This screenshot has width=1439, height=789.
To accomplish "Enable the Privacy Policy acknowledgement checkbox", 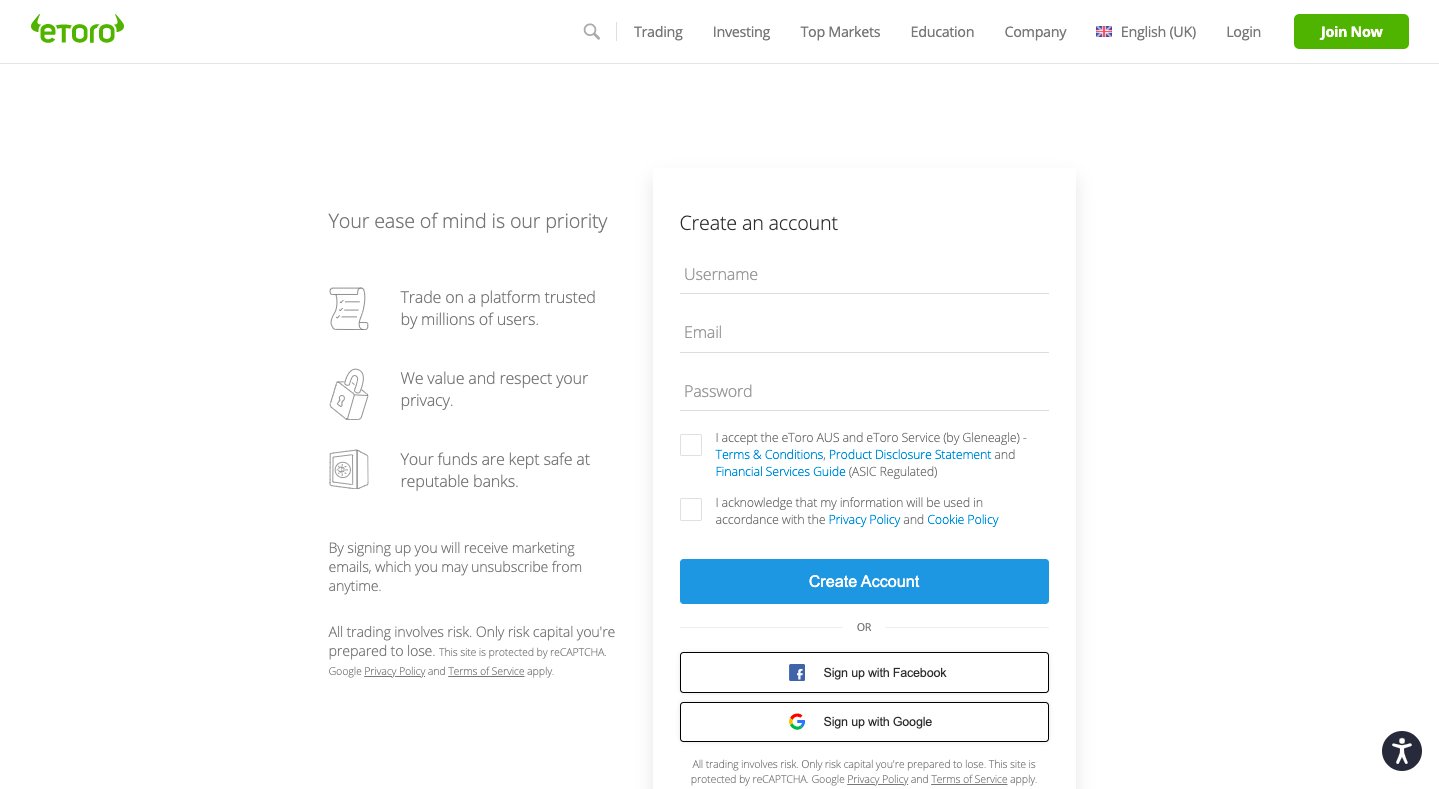I will point(691,509).
